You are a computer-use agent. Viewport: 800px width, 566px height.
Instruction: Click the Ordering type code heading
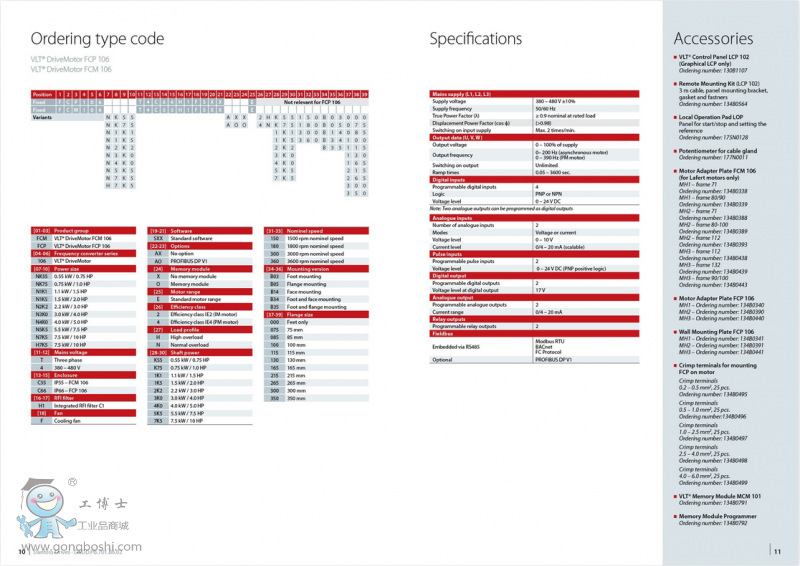click(97, 39)
